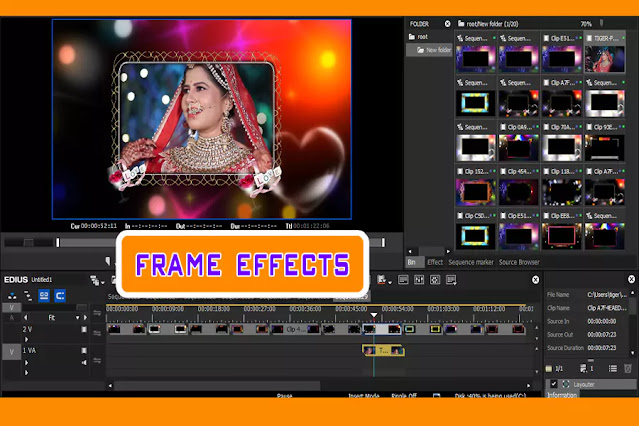Click the vectorscope/waveform toolbar icon
This screenshot has height=426, width=639.
coord(435,280)
